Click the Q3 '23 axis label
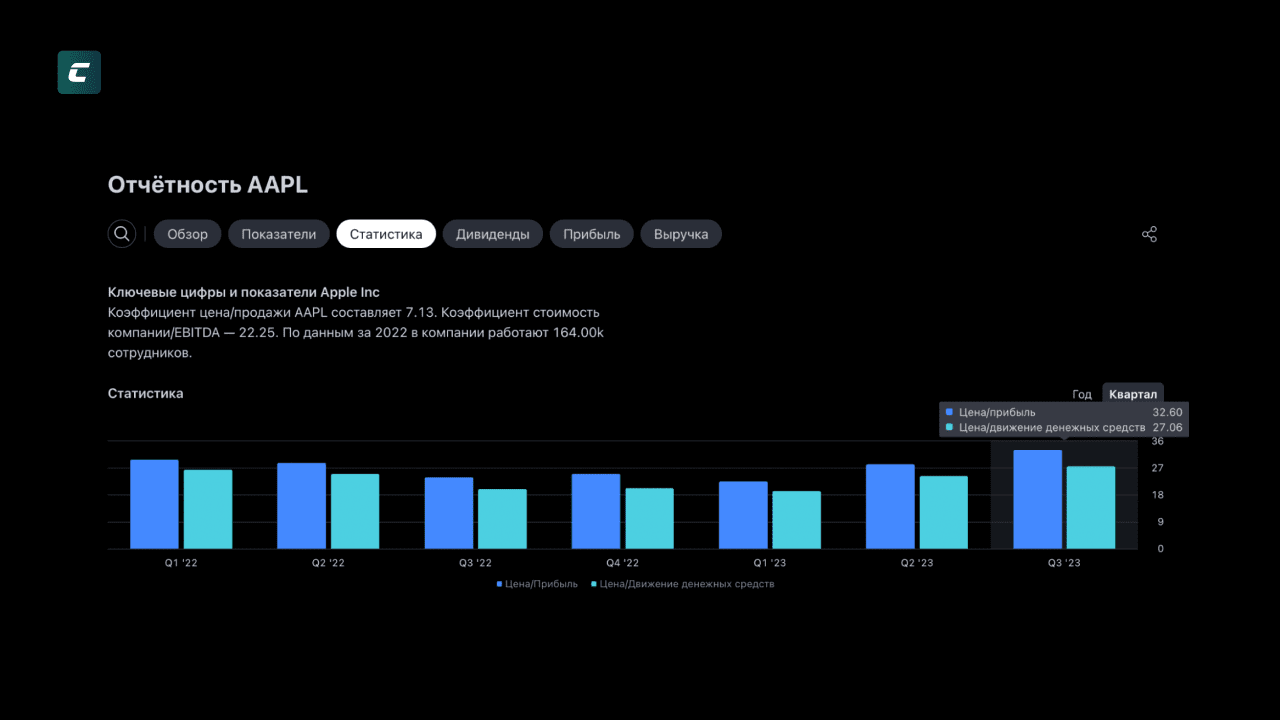1280x720 pixels. 1064,563
